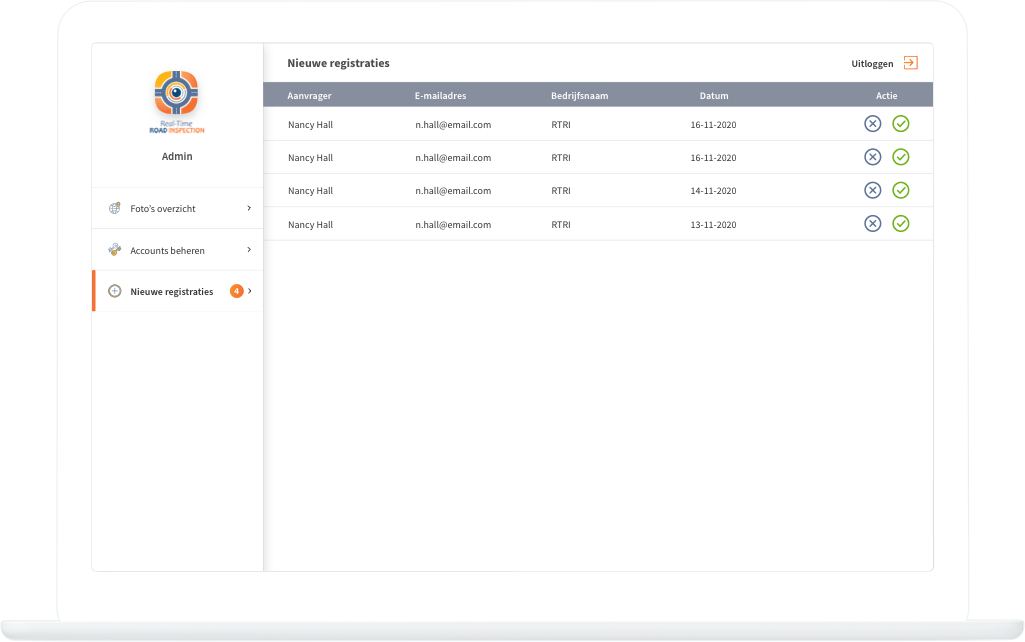This screenshot has width=1025, height=642.
Task: Open the Accounts beheren menu item
Action: click(x=178, y=250)
